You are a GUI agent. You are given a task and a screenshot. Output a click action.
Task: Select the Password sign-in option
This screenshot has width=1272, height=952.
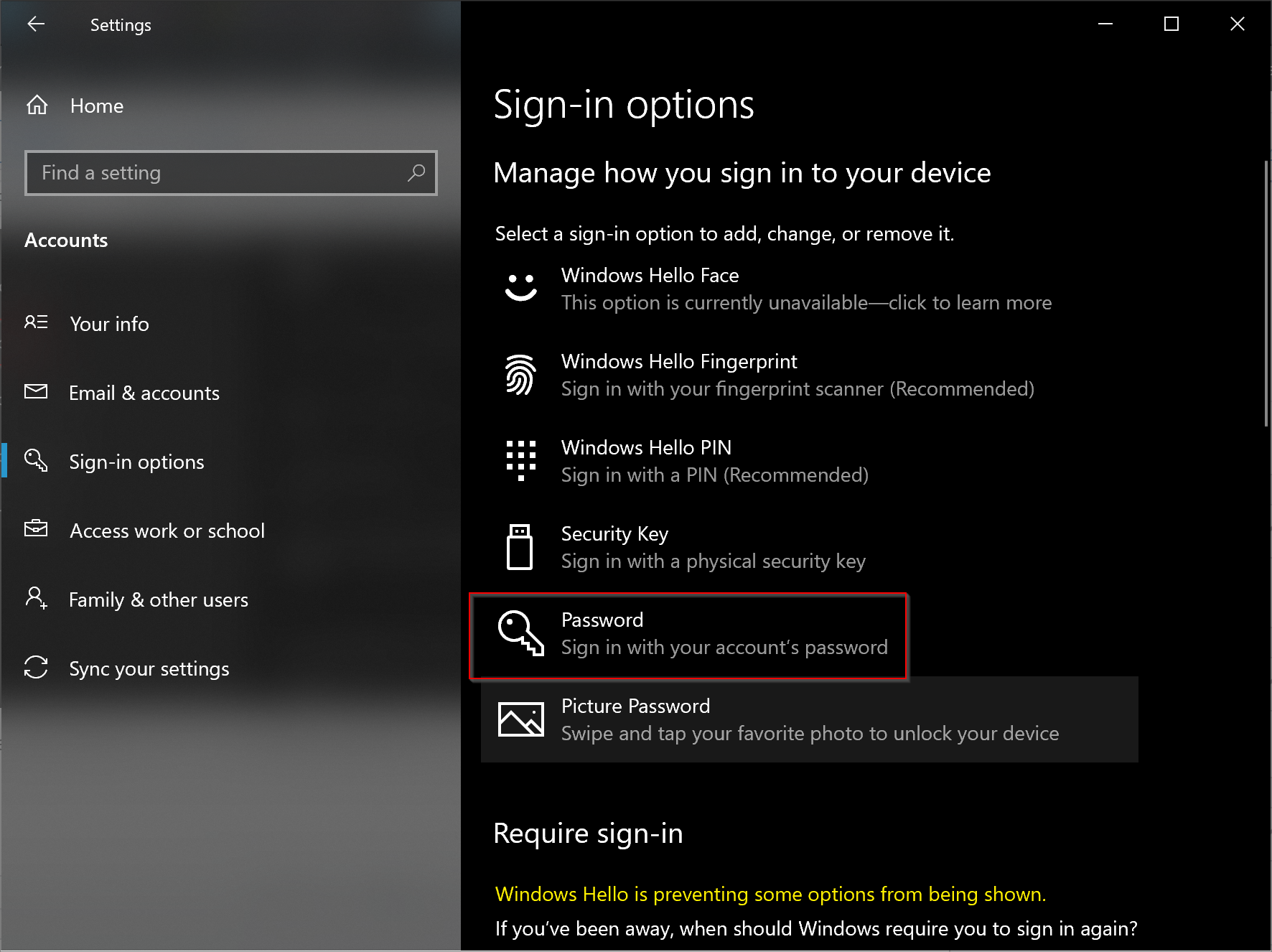point(810,633)
